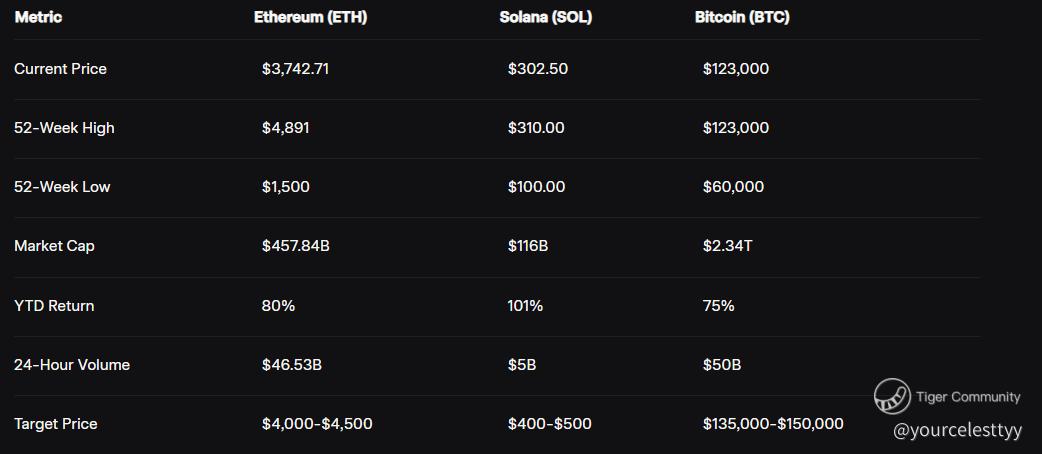The image size is (1042, 454).
Task: Click Ethereum's 24-hour volume $46.53B
Action: (x=292, y=365)
